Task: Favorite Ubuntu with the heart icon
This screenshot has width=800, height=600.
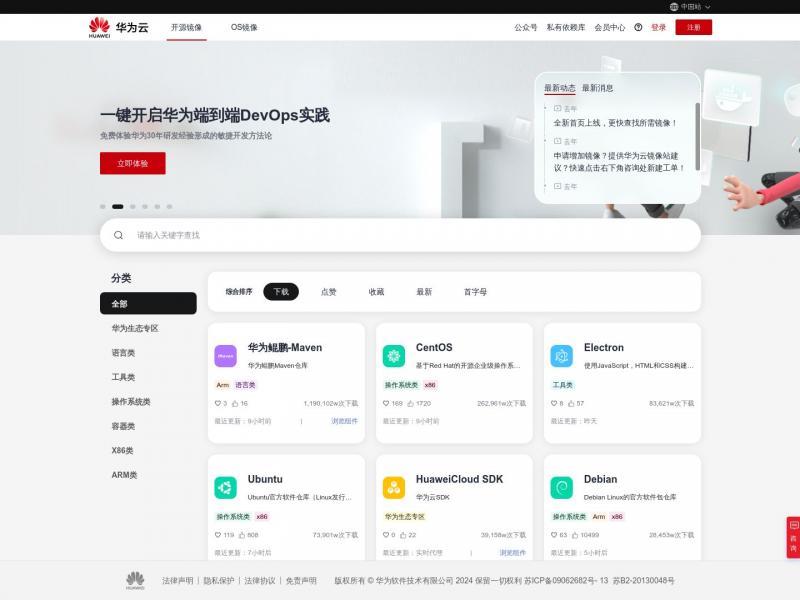Action: click(218, 535)
